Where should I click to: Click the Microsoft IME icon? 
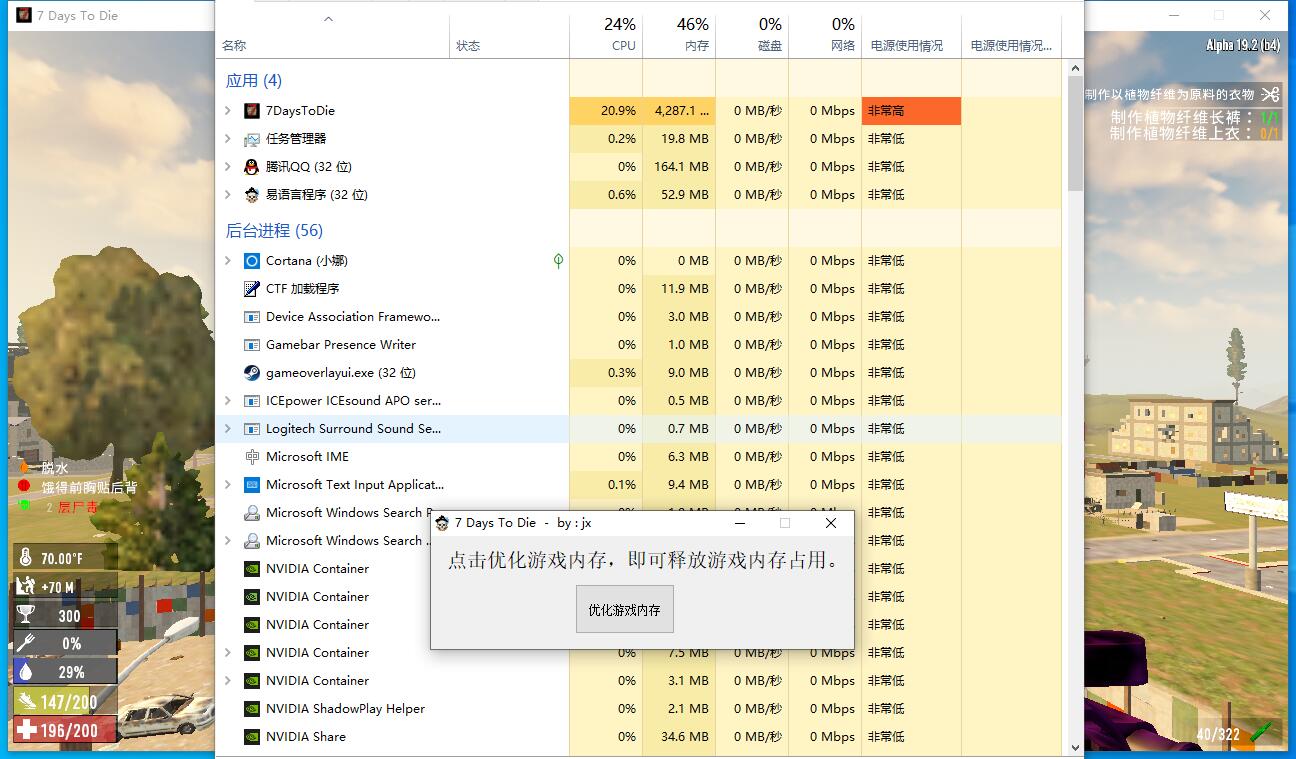252,457
